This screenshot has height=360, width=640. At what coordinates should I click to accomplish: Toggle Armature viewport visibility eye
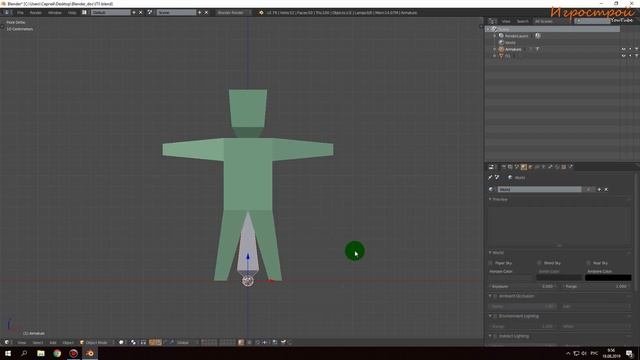pos(624,49)
